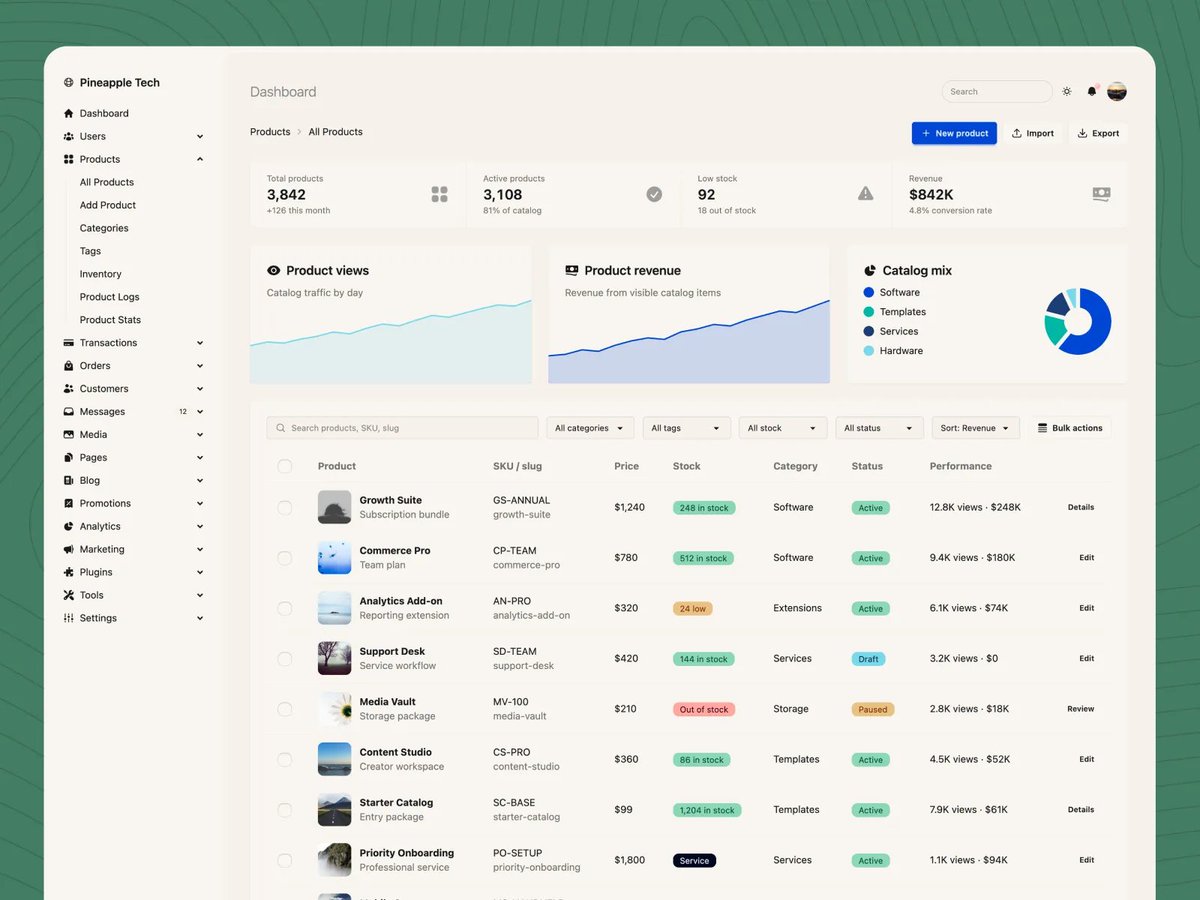The height and width of the screenshot is (900, 1200).
Task: Click the Marketing megaphone icon in sidebar
Action: (x=68, y=550)
